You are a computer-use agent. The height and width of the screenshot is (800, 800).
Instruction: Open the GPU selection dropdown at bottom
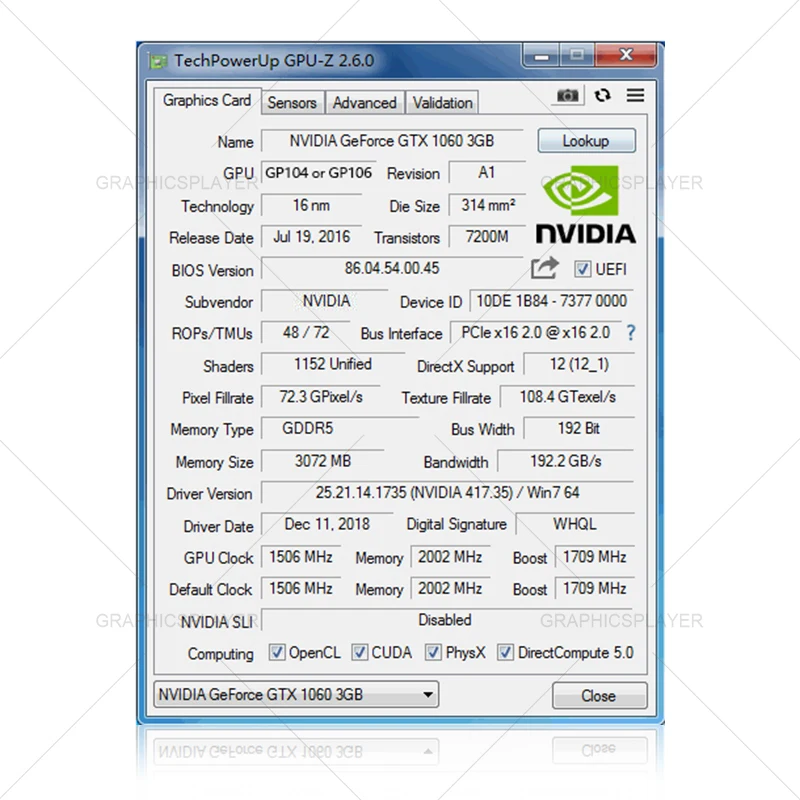click(x=296, y=694)
